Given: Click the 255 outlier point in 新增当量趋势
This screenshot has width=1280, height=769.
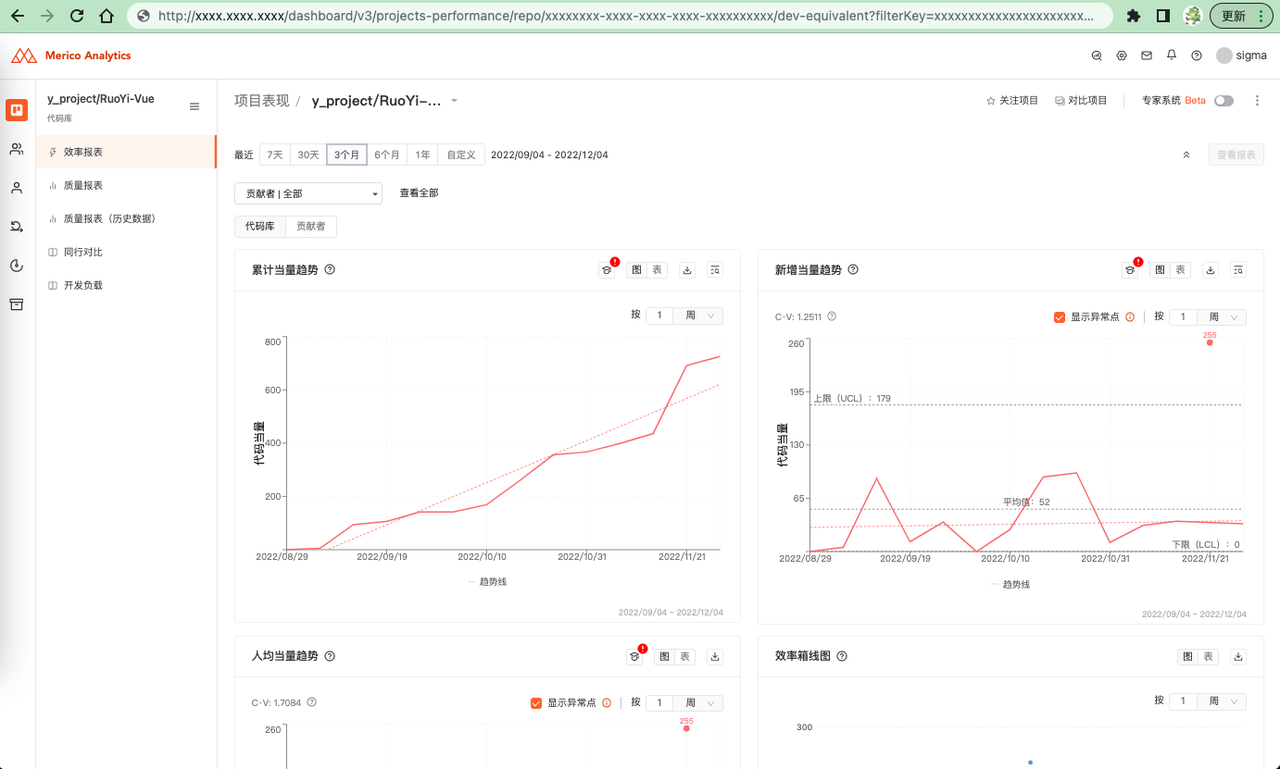Looking at the screenshot, I should (x=1210, y=343).
